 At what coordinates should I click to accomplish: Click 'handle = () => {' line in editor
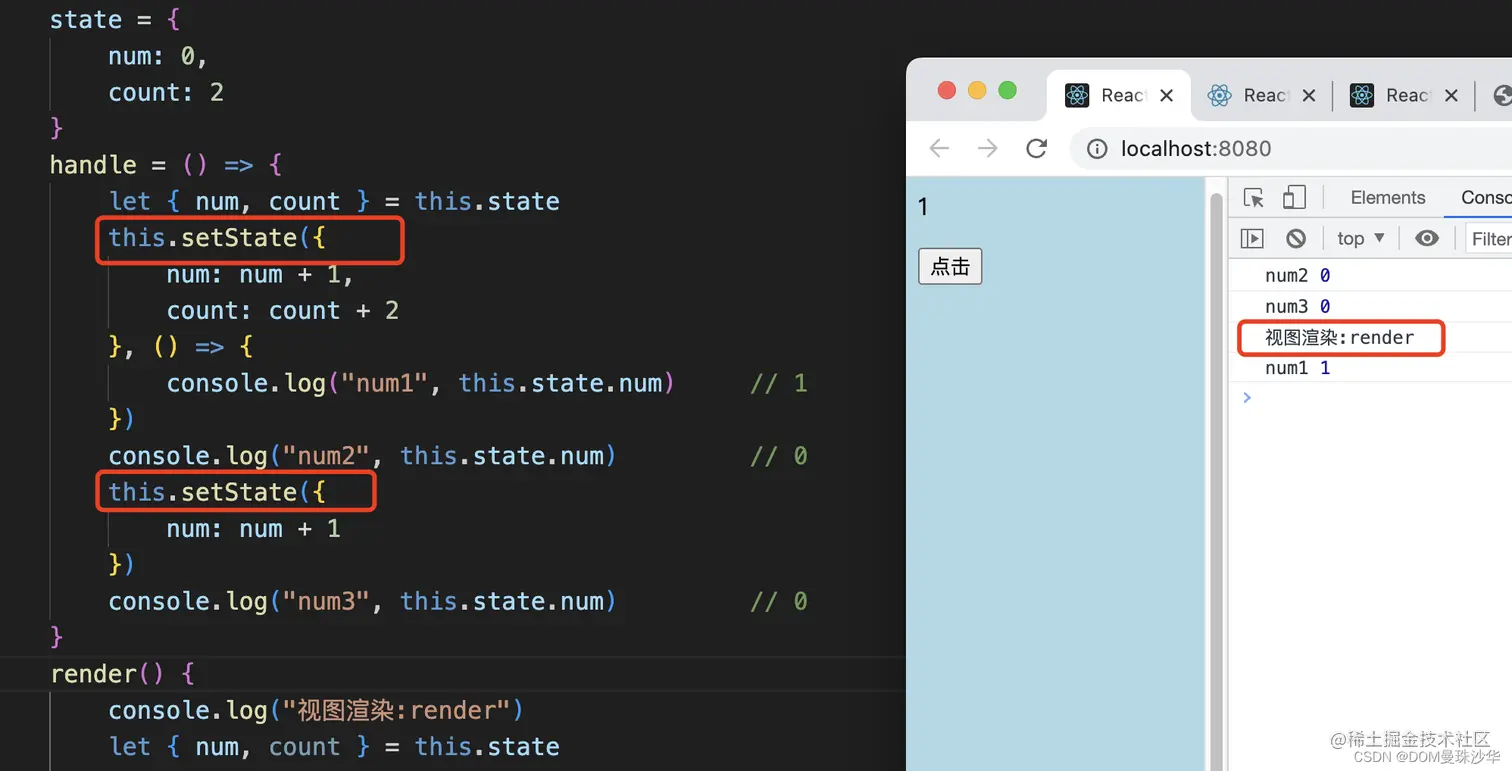(167, 165)
